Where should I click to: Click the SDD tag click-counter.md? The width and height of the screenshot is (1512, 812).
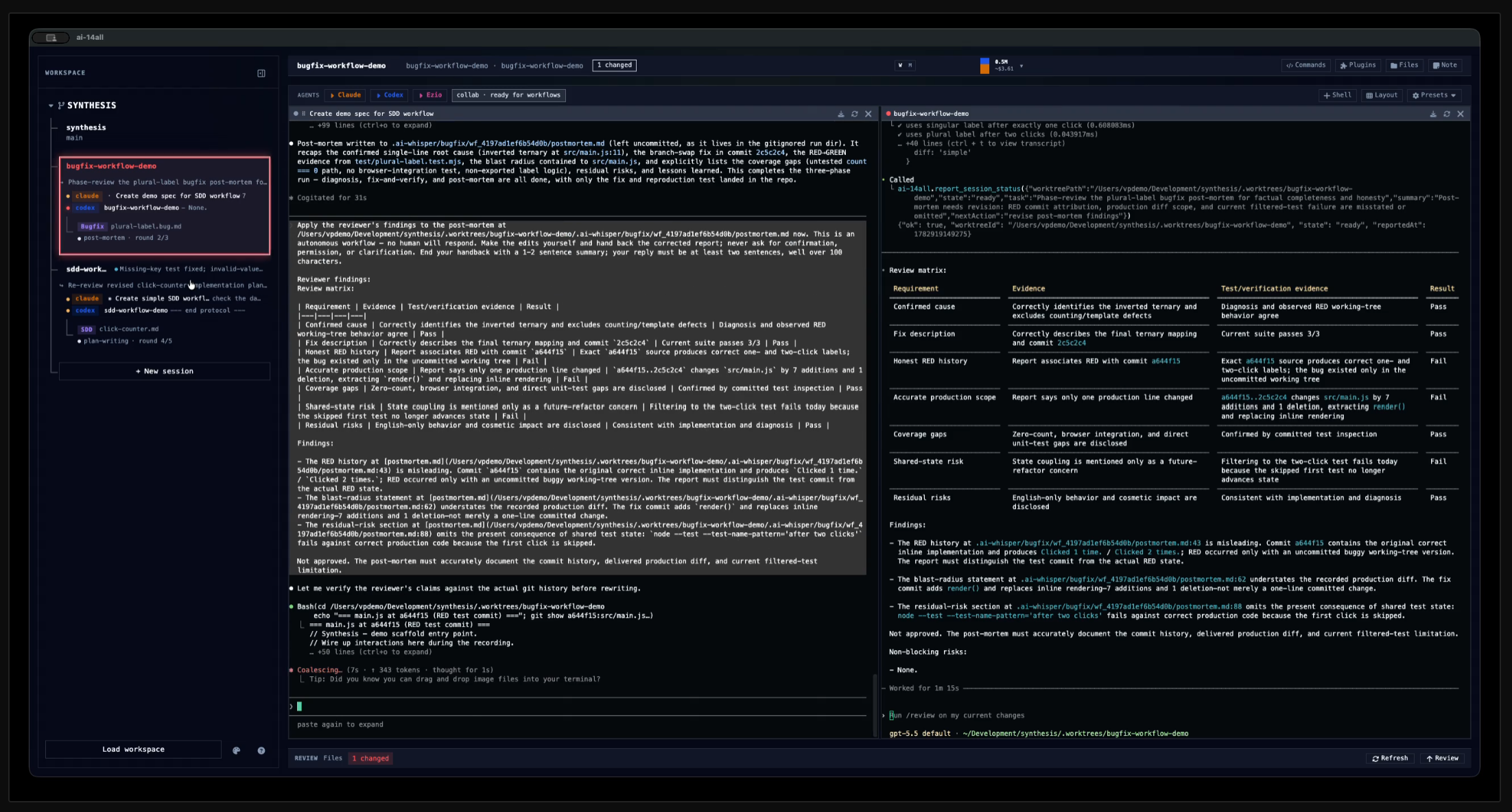[x=119, y=329]
